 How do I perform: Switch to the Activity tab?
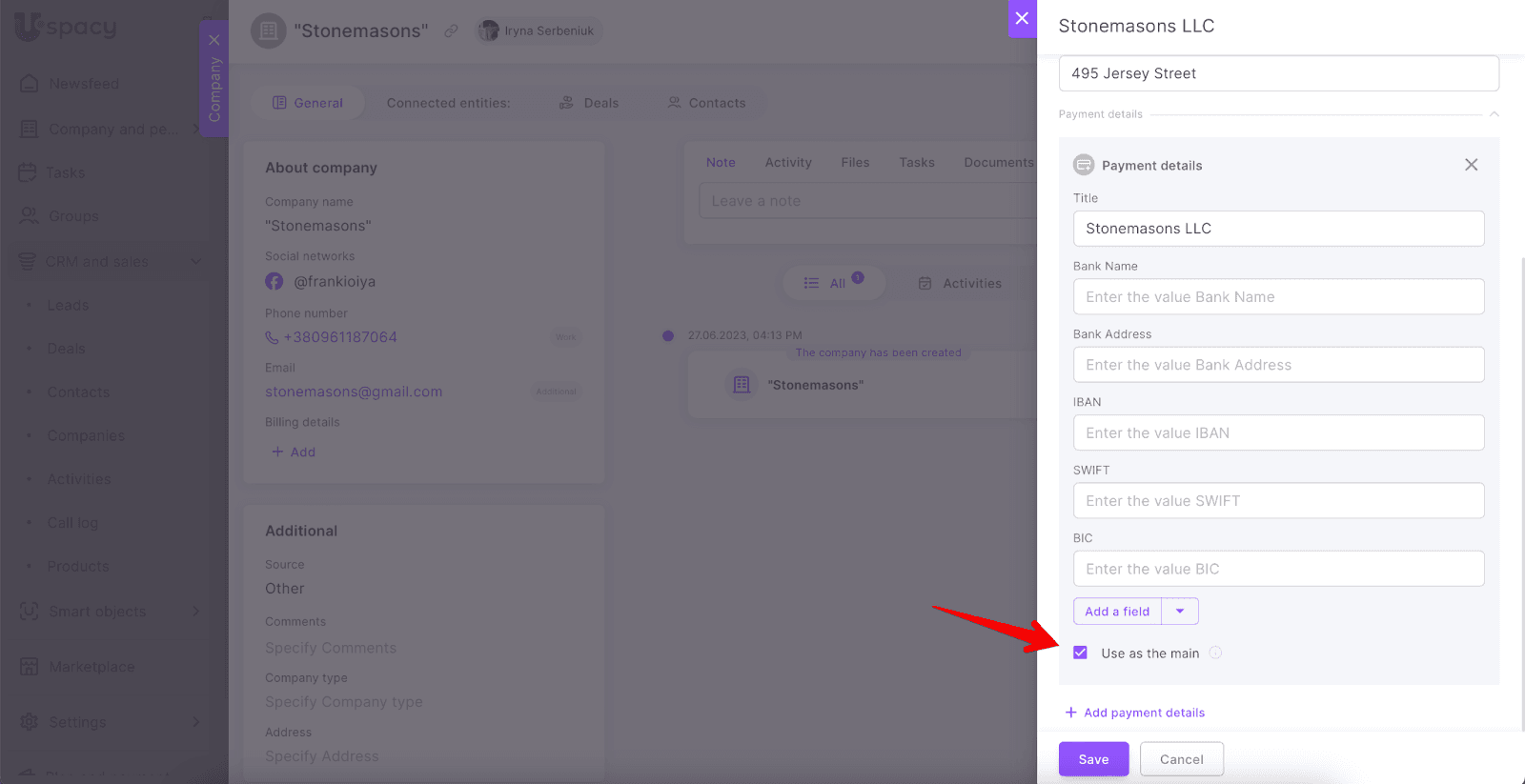pyautogui.click(x=788, y=163)
